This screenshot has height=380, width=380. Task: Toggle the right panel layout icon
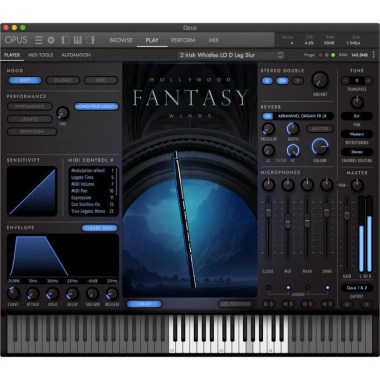(90, 40)
